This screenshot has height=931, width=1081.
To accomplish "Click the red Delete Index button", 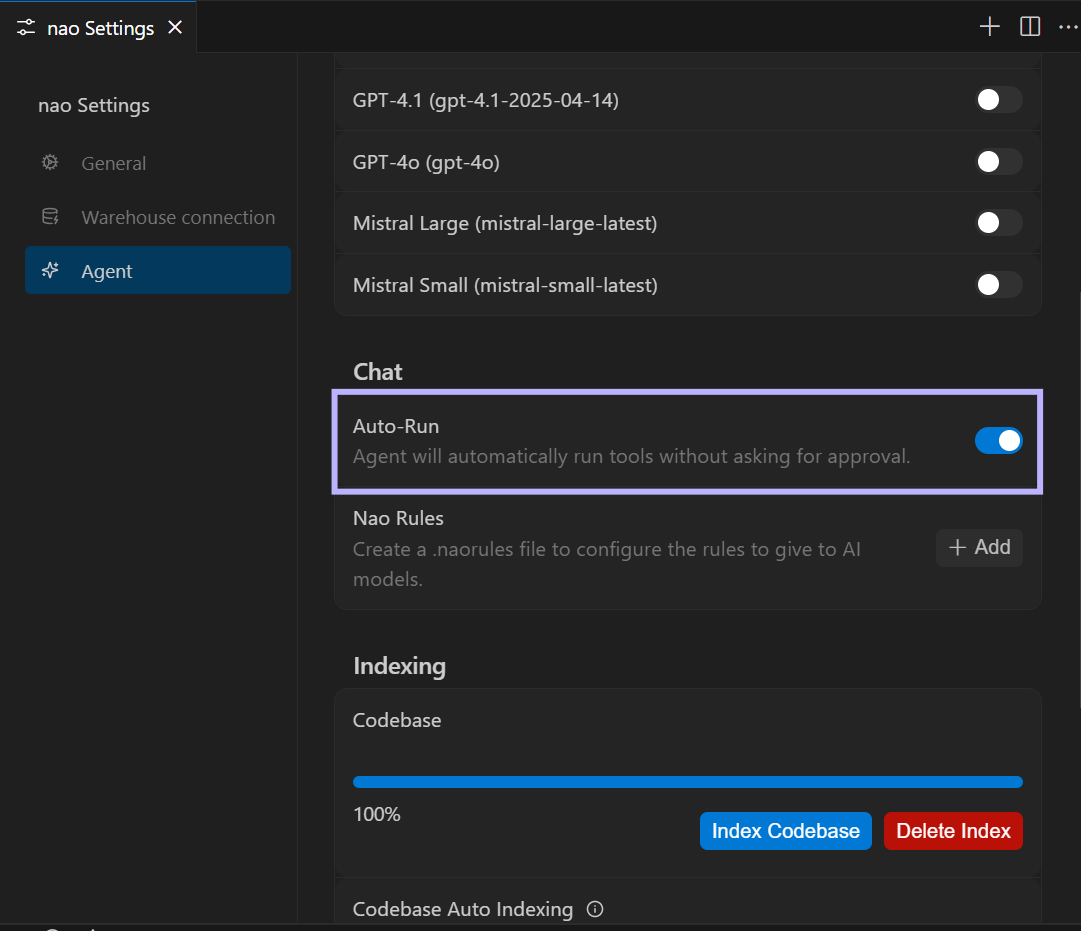I will (x=952, y=831).
